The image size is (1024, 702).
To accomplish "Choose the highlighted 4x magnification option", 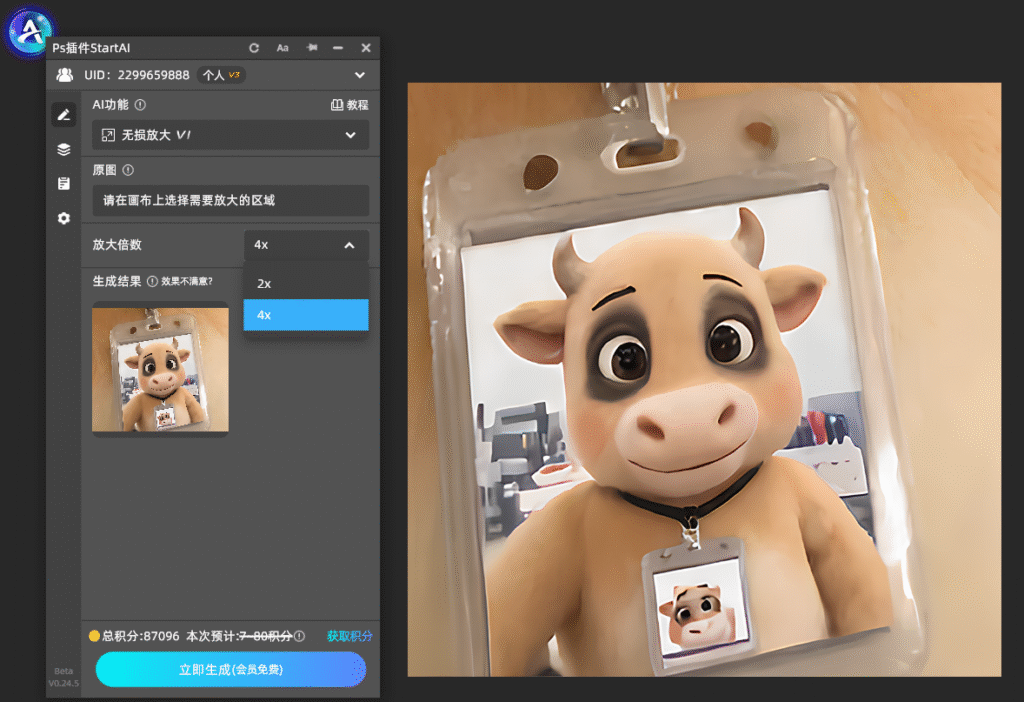I will pyautogui.click(x=306, y=315).
